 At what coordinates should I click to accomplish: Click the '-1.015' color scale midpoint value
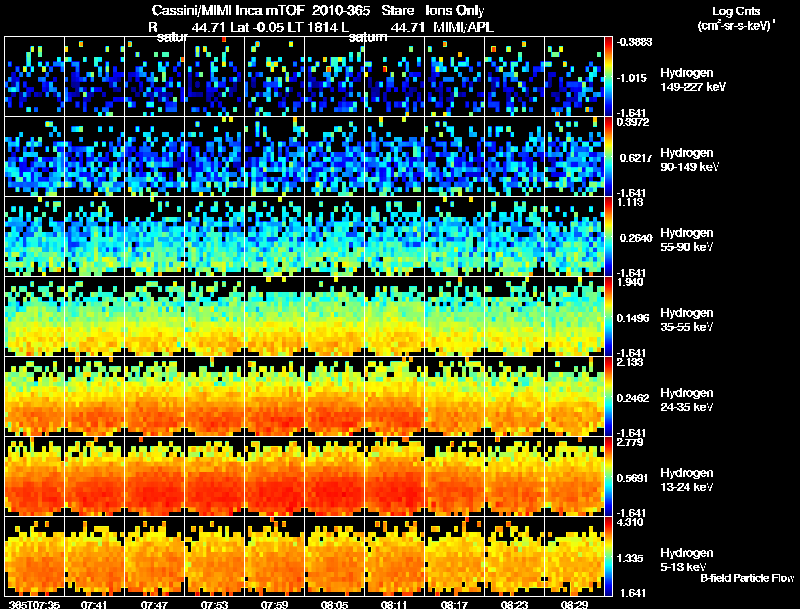coord(632,78)
